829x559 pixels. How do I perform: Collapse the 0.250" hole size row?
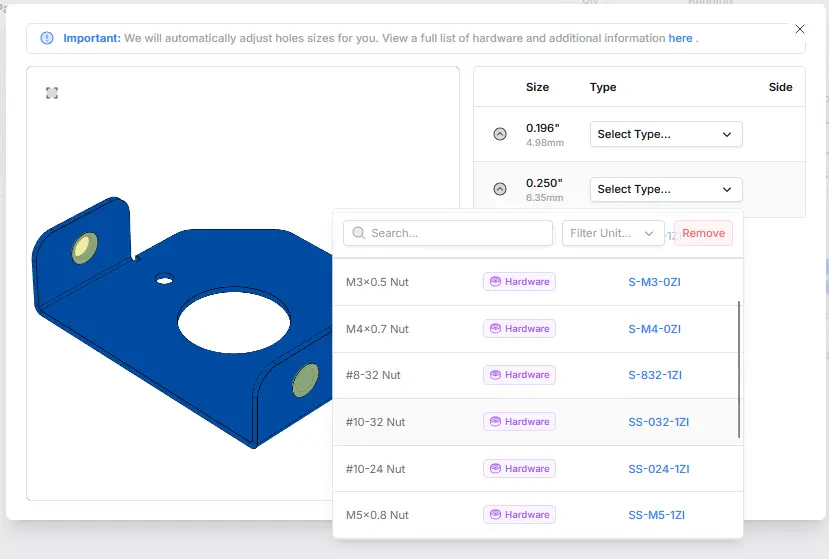(x=500, y=189)
